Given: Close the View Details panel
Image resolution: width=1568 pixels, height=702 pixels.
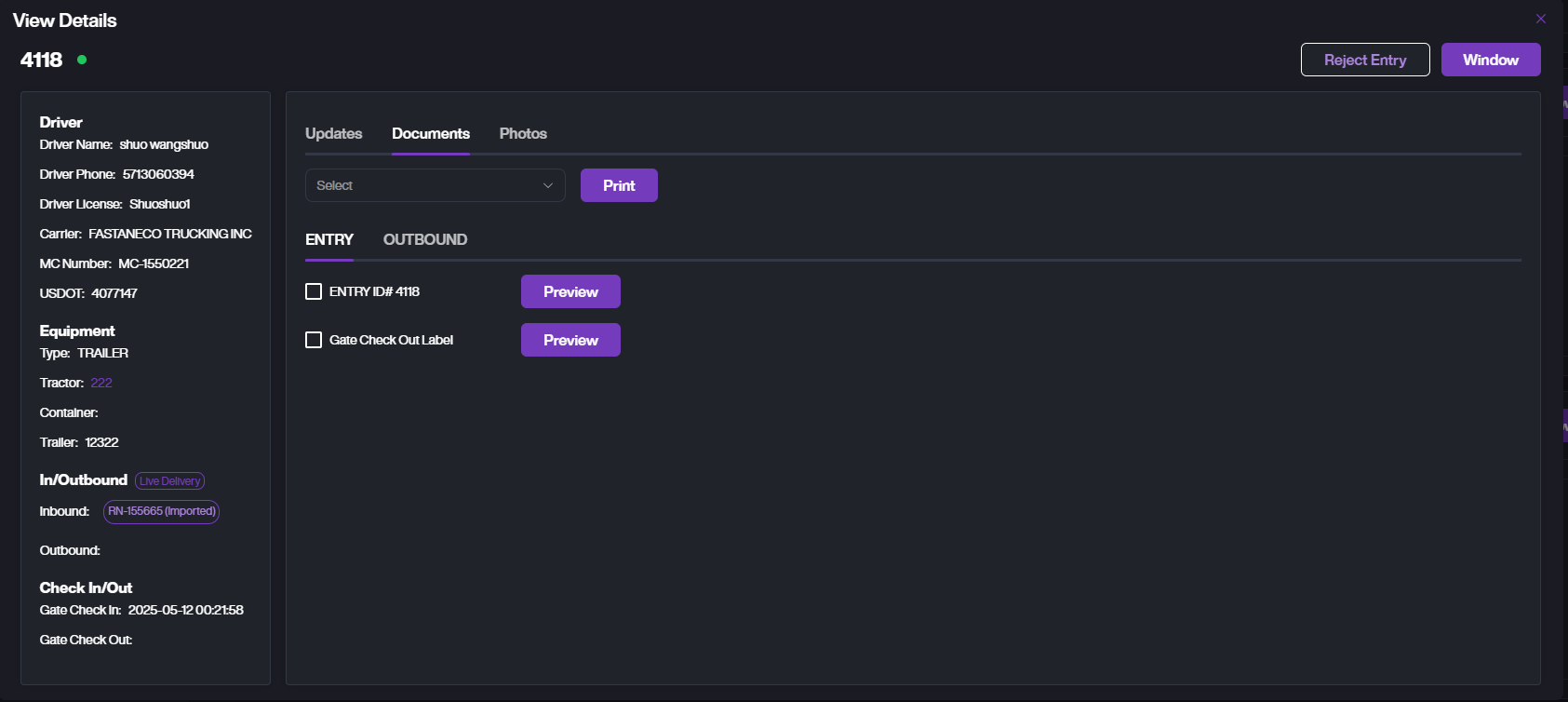Looking at the screenshot, I should coord(1540,19).
